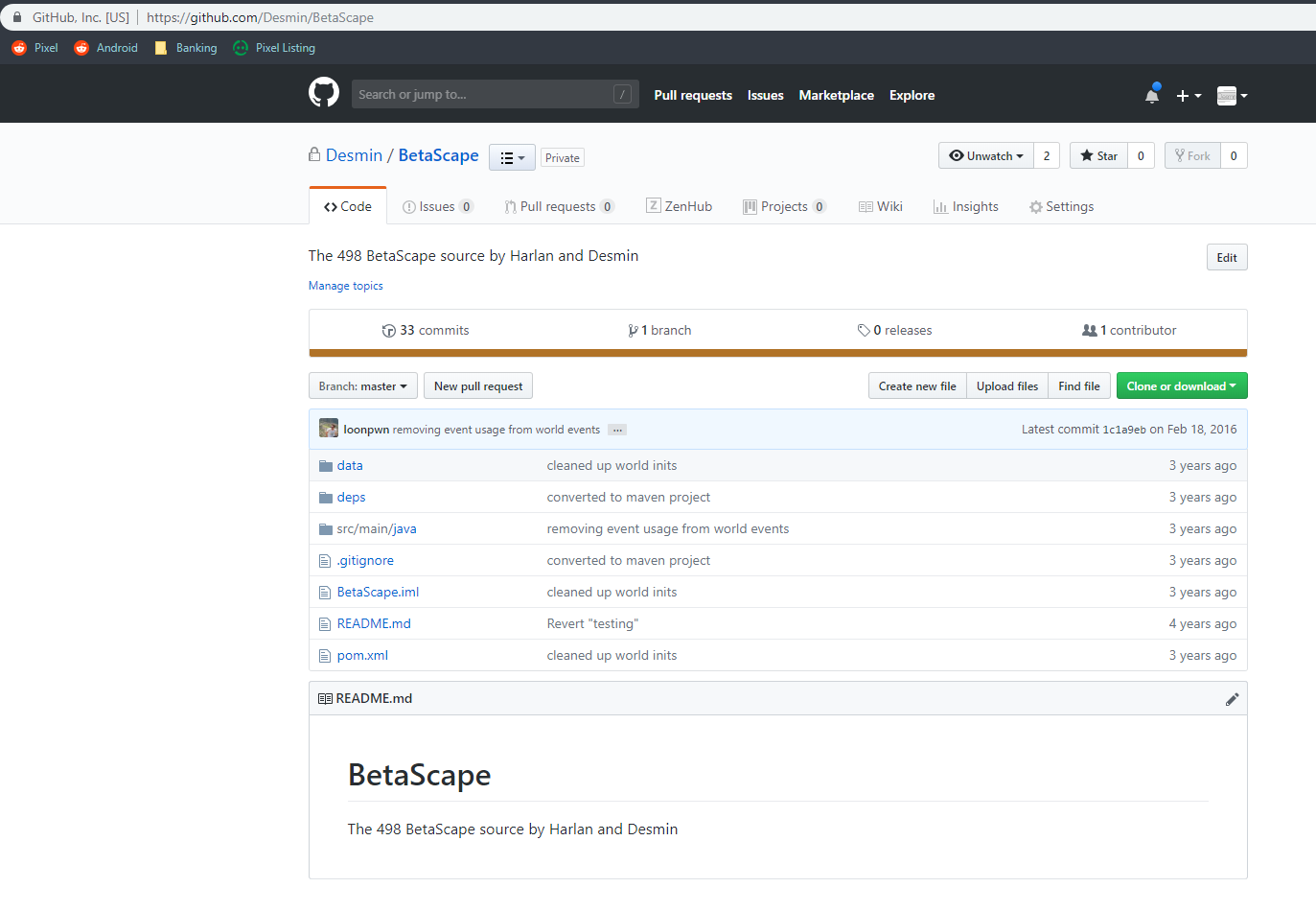The height and width of the screenshot is (911, 1316).
Task: Open the Pull requests repository tab
Action: 560,206
